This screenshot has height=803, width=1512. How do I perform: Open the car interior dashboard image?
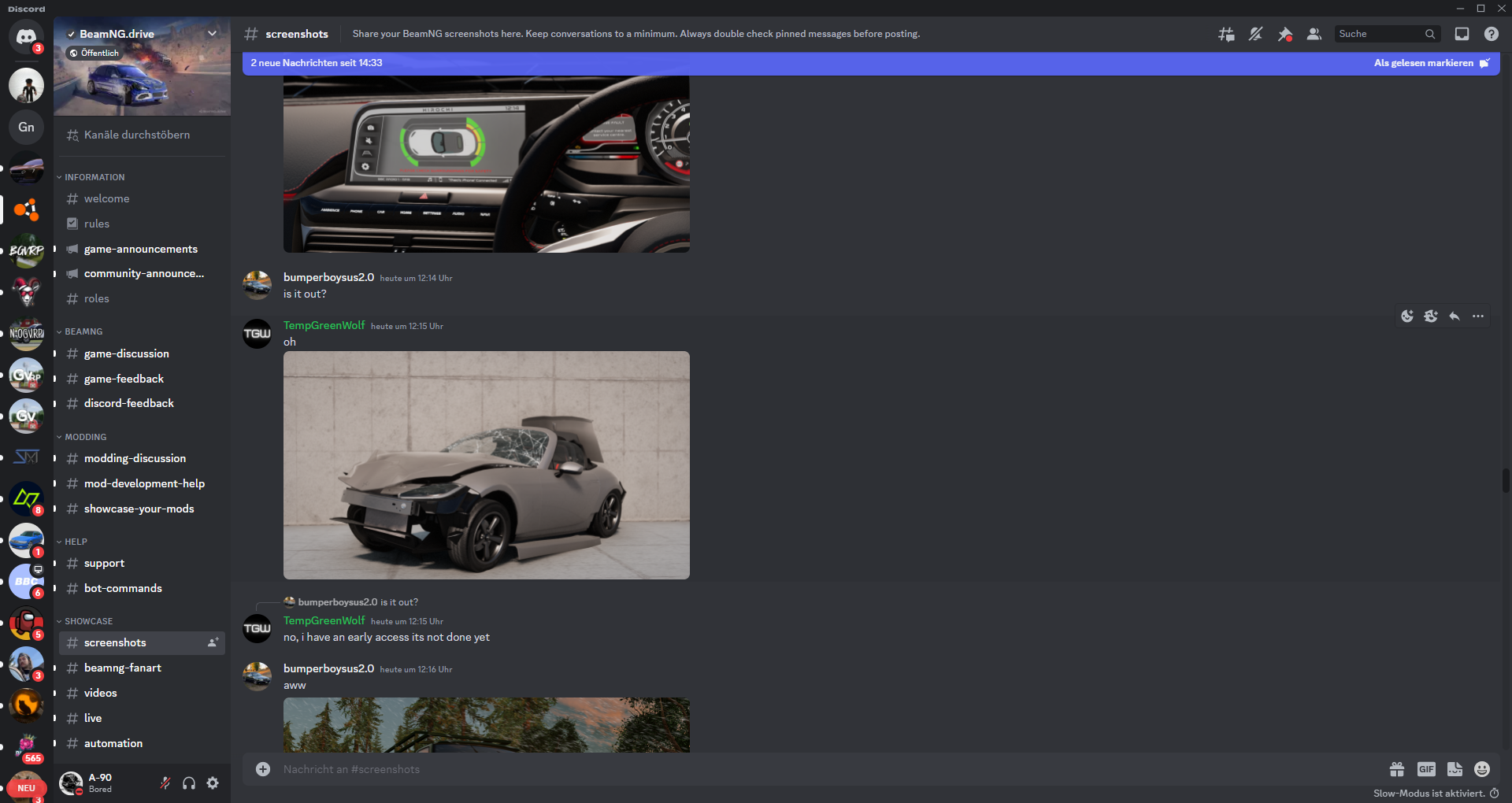[x=487, y=164]
